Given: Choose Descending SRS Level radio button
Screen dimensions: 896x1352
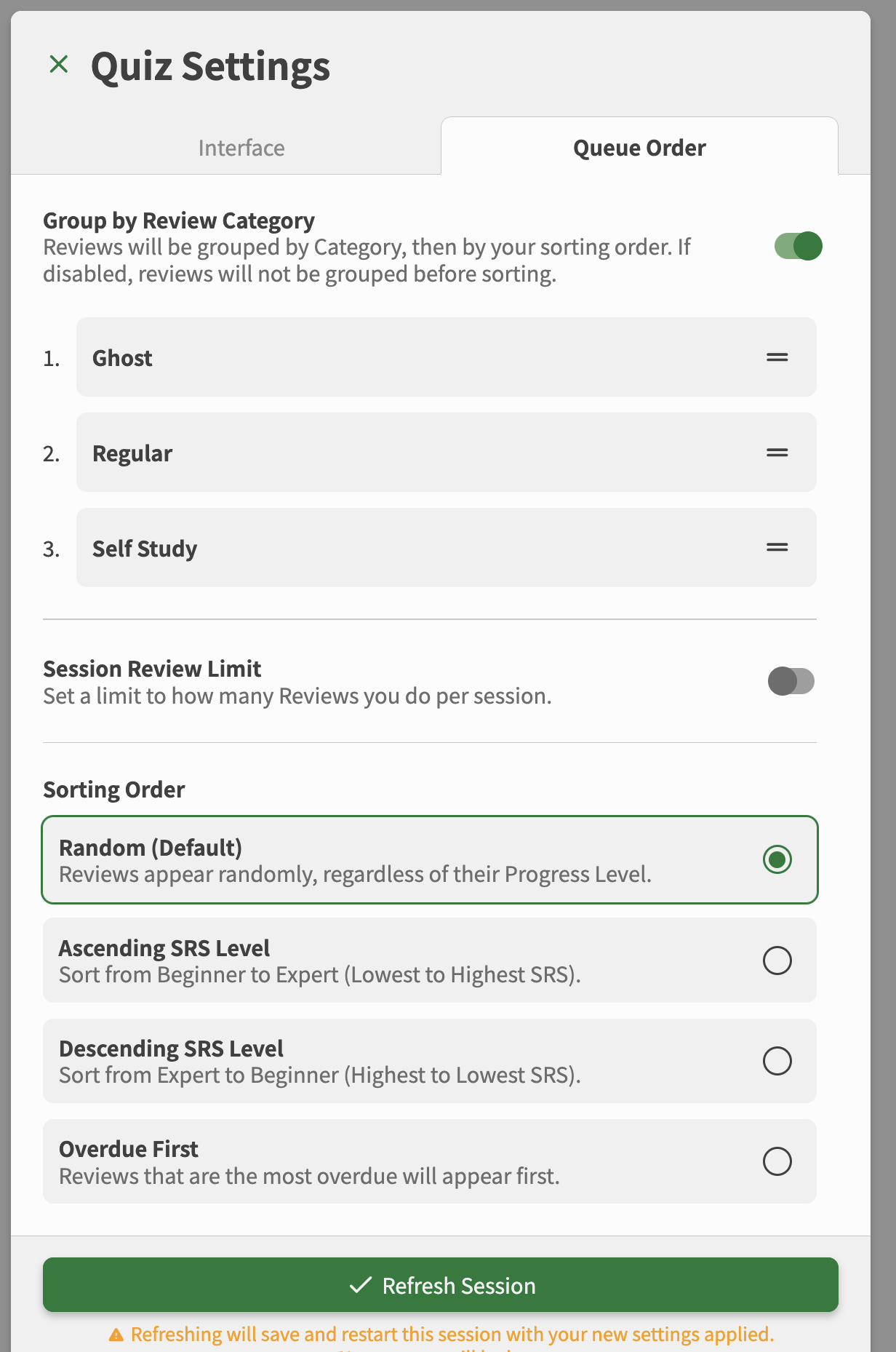Looking at the screenshot, I should [777, 1061].
